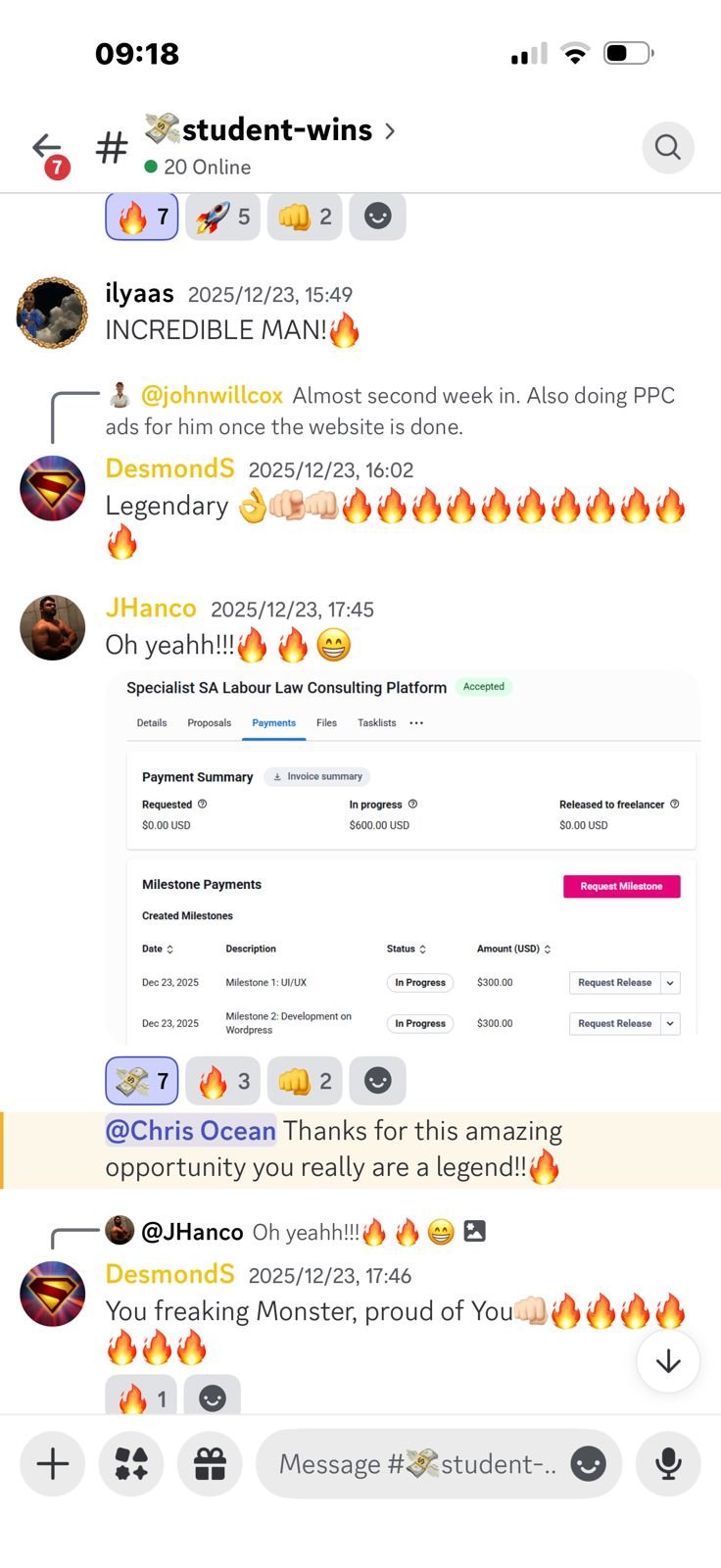Open the apps launcher icon
Viewport: 721px width, 1568px height.
[x=131, y=1464]
